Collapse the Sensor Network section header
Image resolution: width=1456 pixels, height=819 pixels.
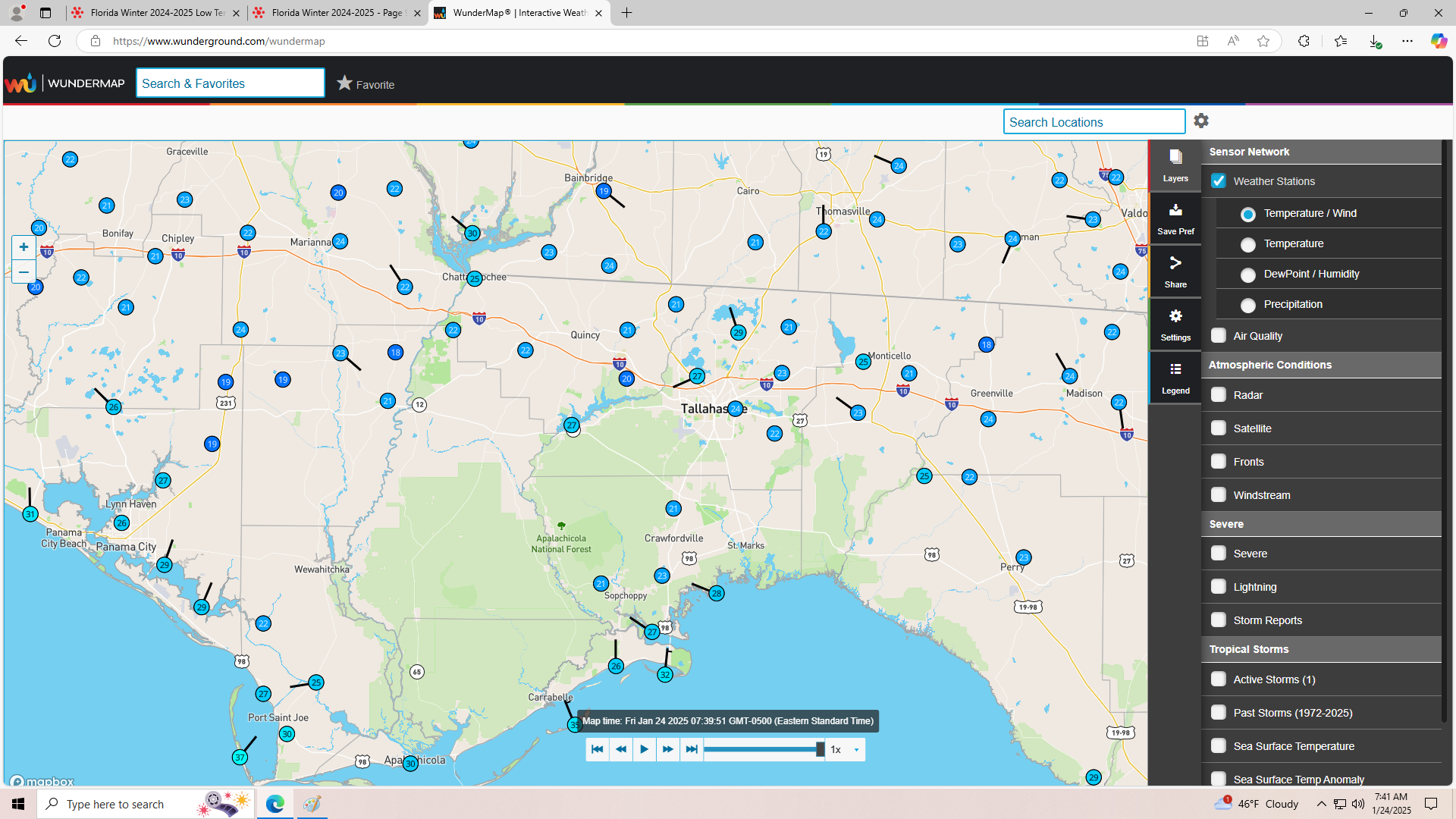(1321, 152)
